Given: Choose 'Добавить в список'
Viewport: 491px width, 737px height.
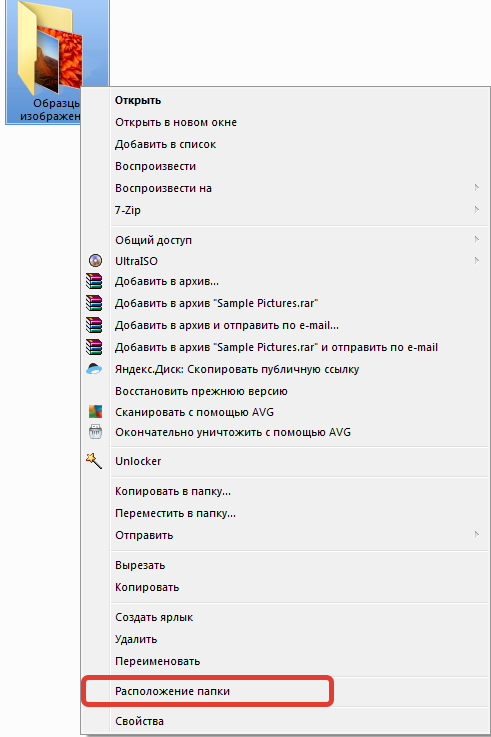Looking at the screenshot, I should tap(285, 144).
